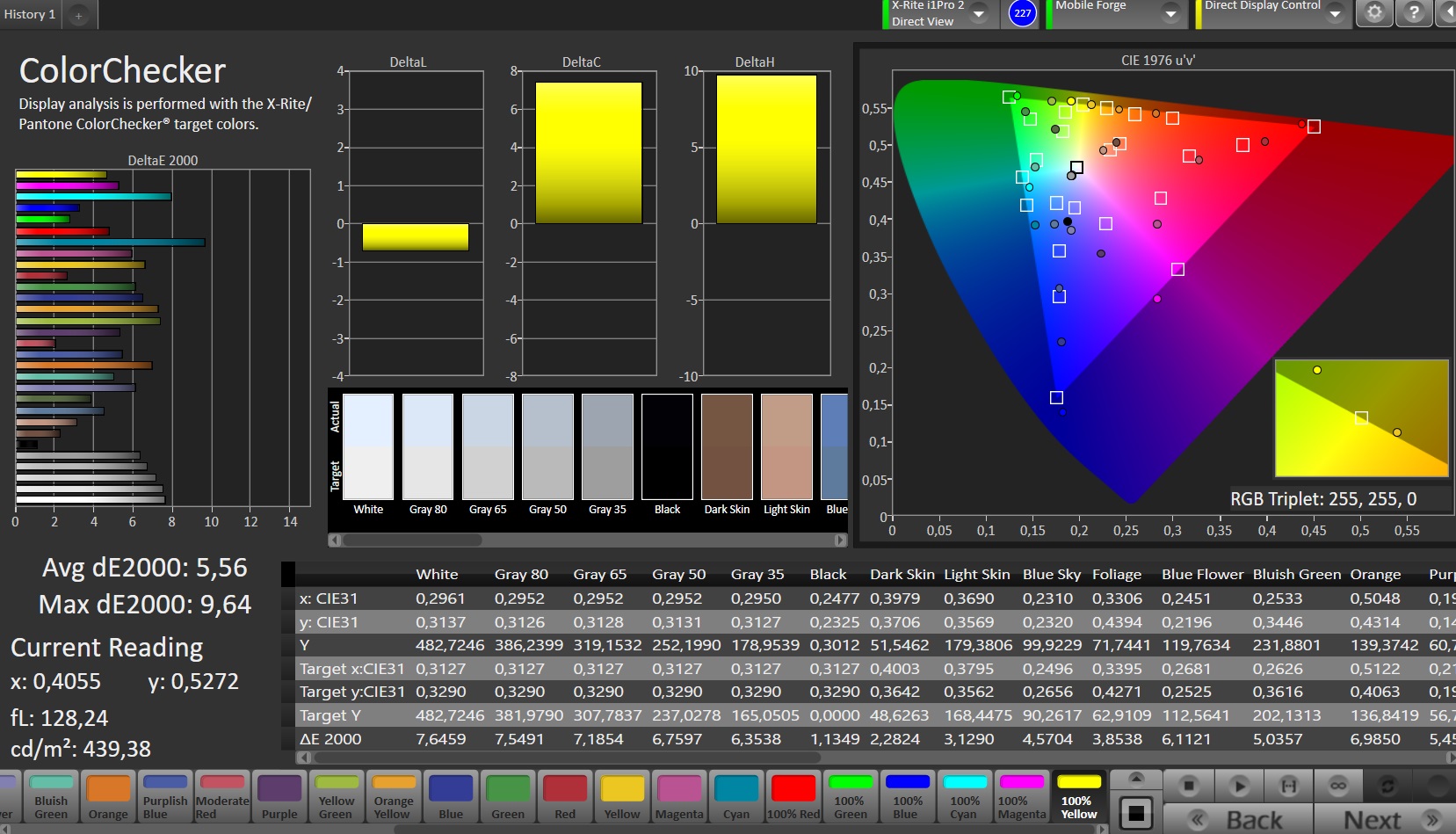The width and height of the screenshot is (1456, 834).
Task: Click the blue 227 meter timer badge
Action: pos(1022,13)
